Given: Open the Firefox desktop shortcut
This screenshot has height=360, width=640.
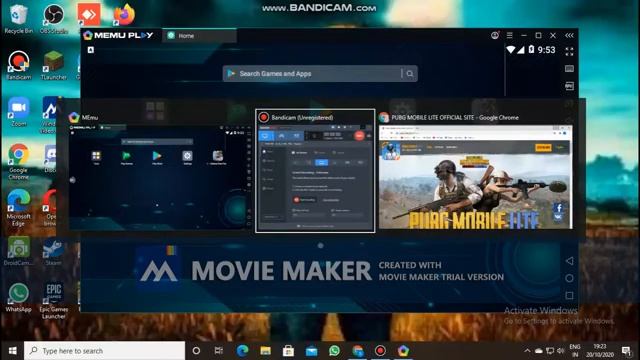Looking at the screenshot, I should pos(124,15).
